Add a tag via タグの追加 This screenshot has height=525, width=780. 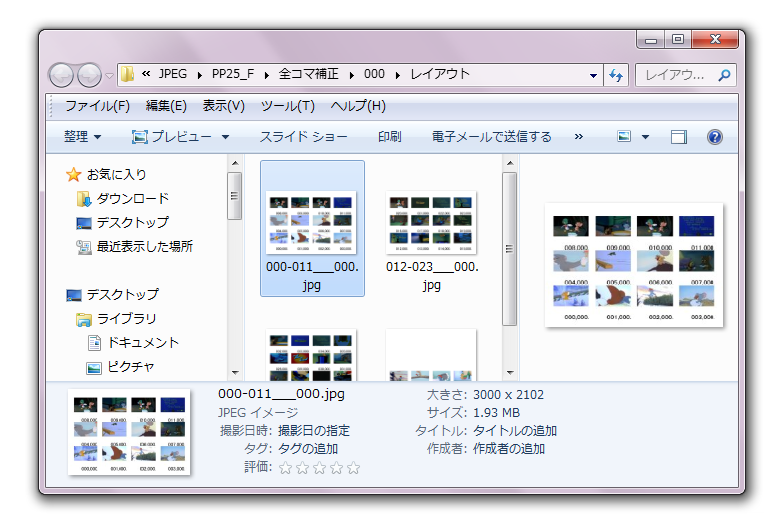click(307, 449)
